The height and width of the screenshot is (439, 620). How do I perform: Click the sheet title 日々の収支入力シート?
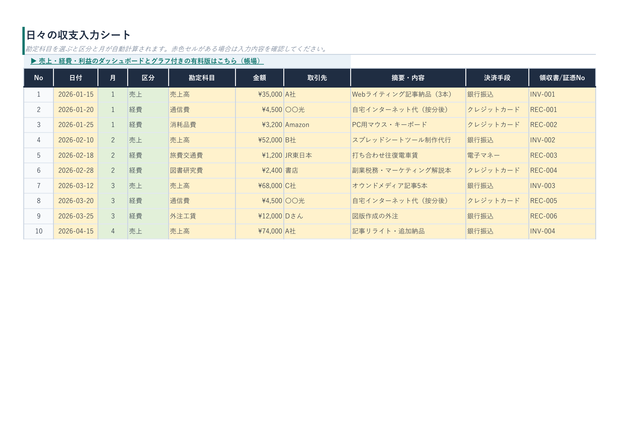coord(78,35)
